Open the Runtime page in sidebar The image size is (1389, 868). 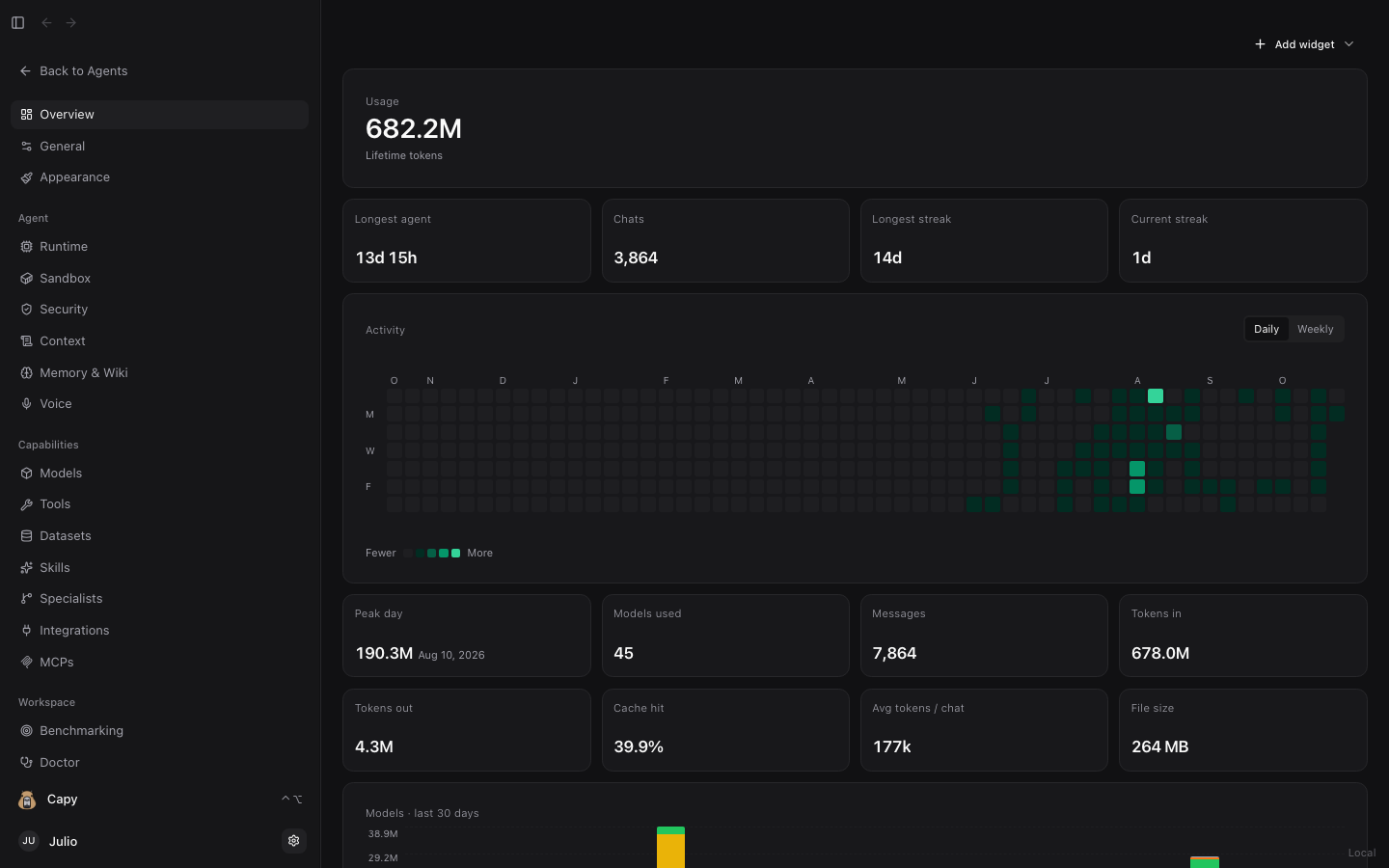point(159,247)
